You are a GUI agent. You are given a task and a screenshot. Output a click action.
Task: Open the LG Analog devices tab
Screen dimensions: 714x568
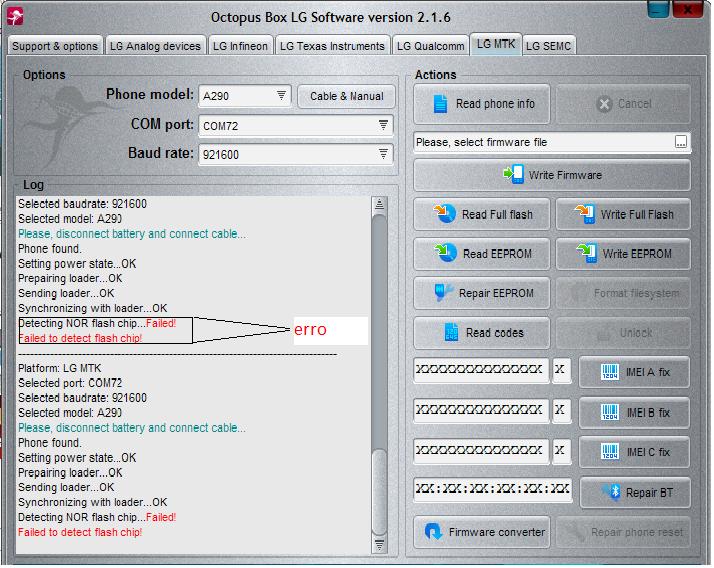155,46
